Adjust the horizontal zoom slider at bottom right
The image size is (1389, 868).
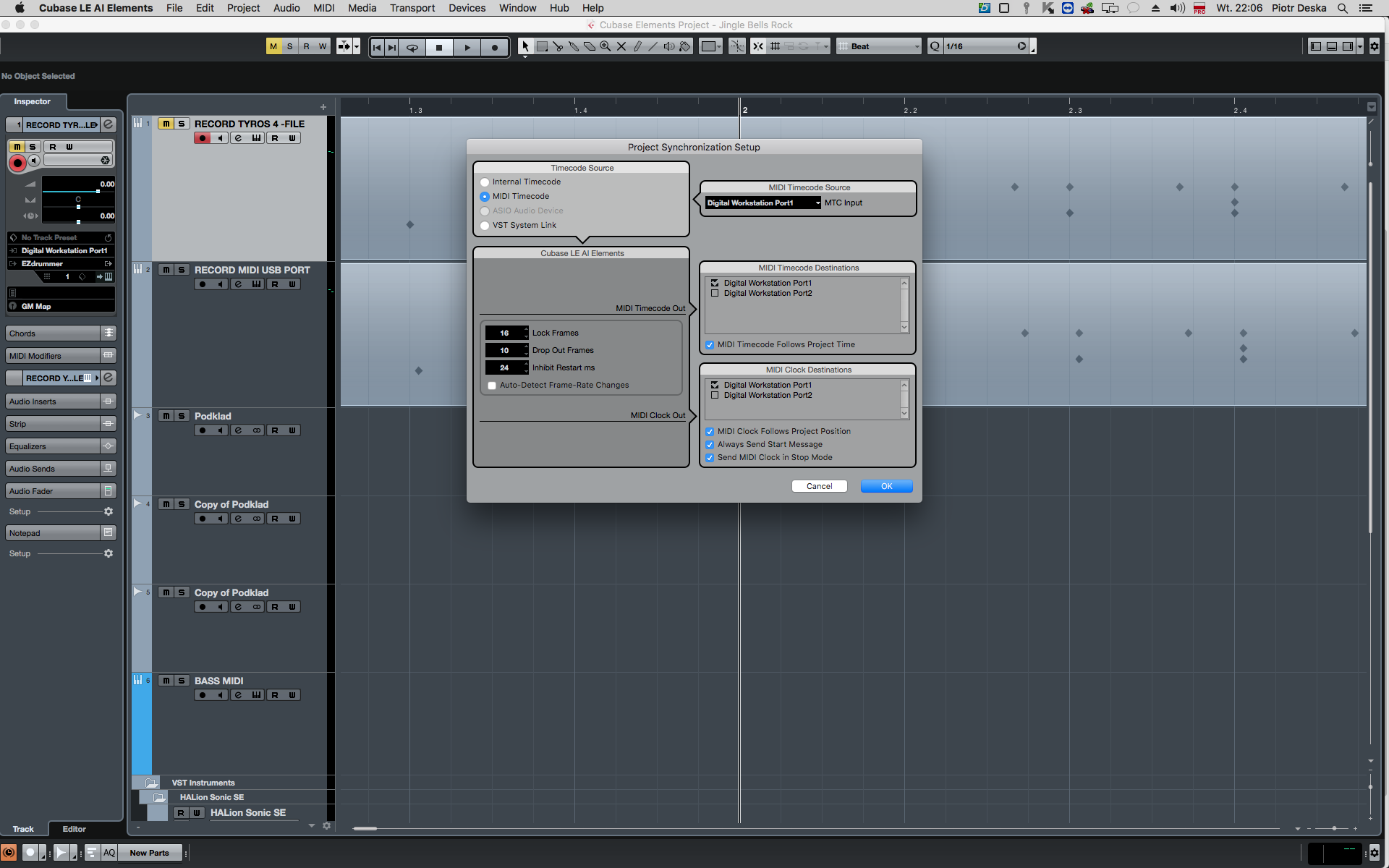pyautogui.click(x=1333, y=828)
